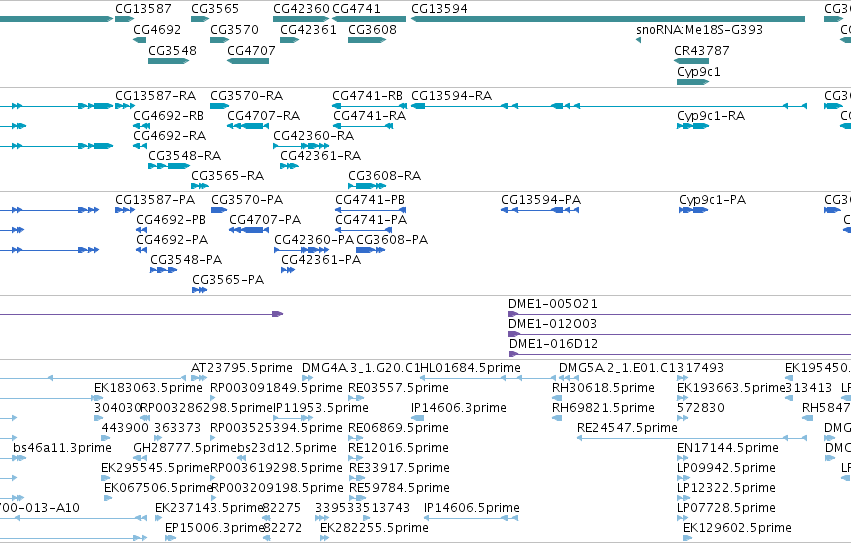Screen dimensions: 851x543
Task: Click protein CG4692-PB
Action: pyautogui.click(x=142, y=230)
